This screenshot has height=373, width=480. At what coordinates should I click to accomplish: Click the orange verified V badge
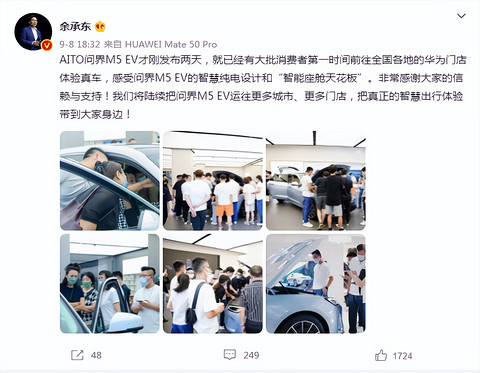click(46, 45)
